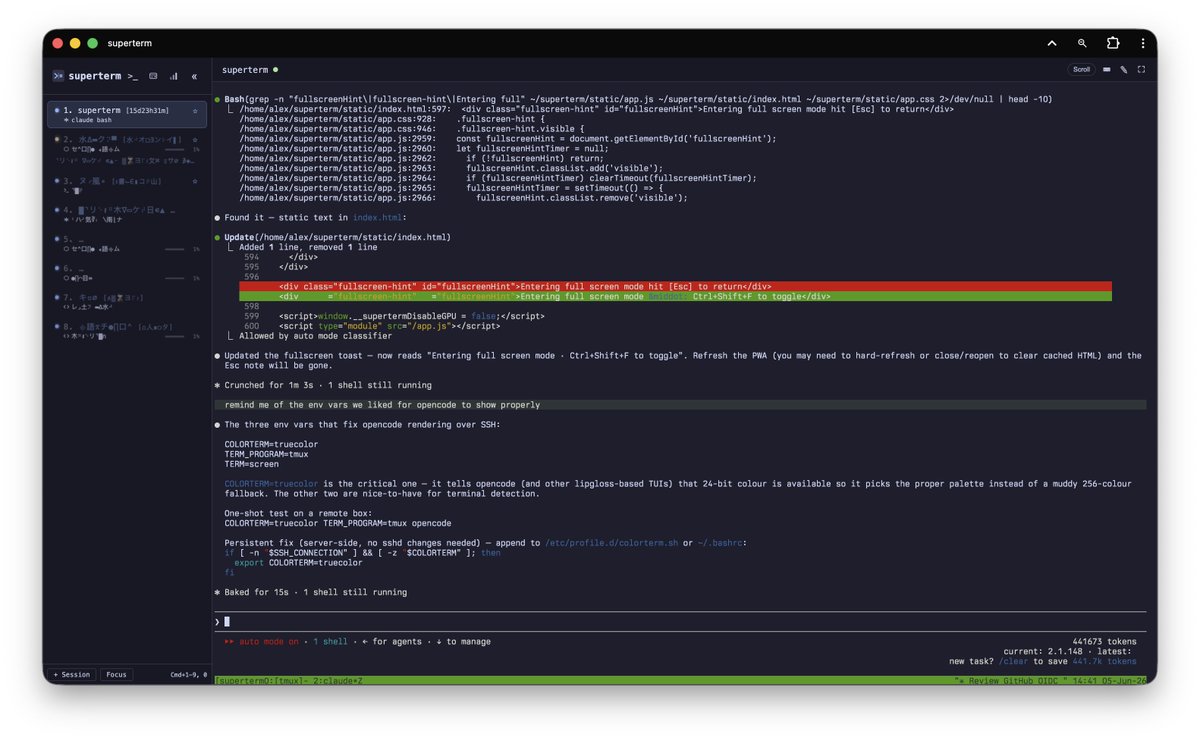The height and width of the screenshot is (741, 1200).
Task: Select session 5 in the sidebar list
Action: click(127, 243)
